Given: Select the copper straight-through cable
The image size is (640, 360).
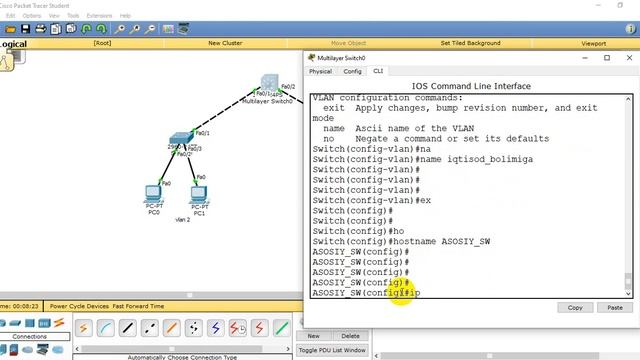Looking at the screenshot, I should coord(128,328).
